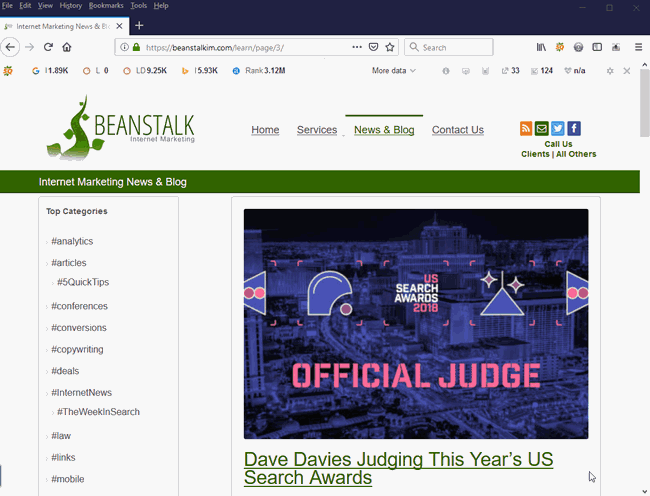Open the Bookmarks menu
Image resolution: width=650 pixels, height=496 pixels.
coord(106,6)
